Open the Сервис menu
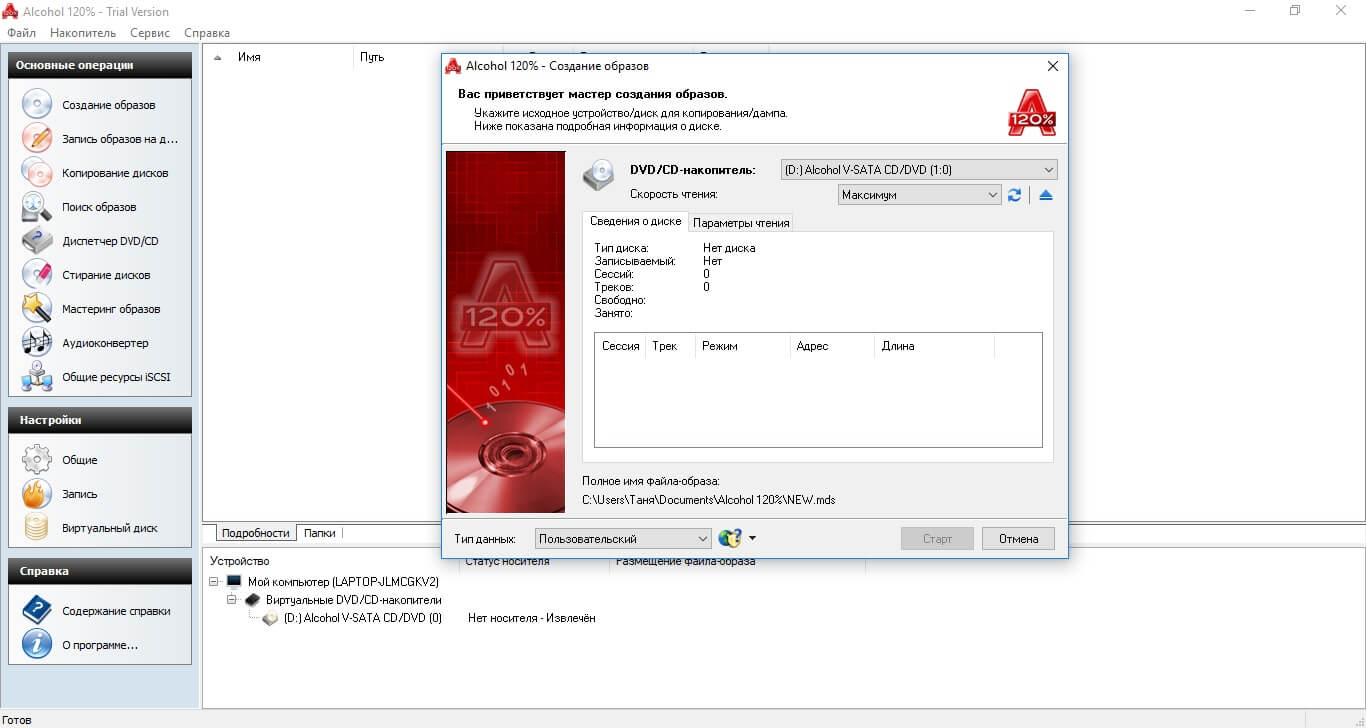 point(150,33)
